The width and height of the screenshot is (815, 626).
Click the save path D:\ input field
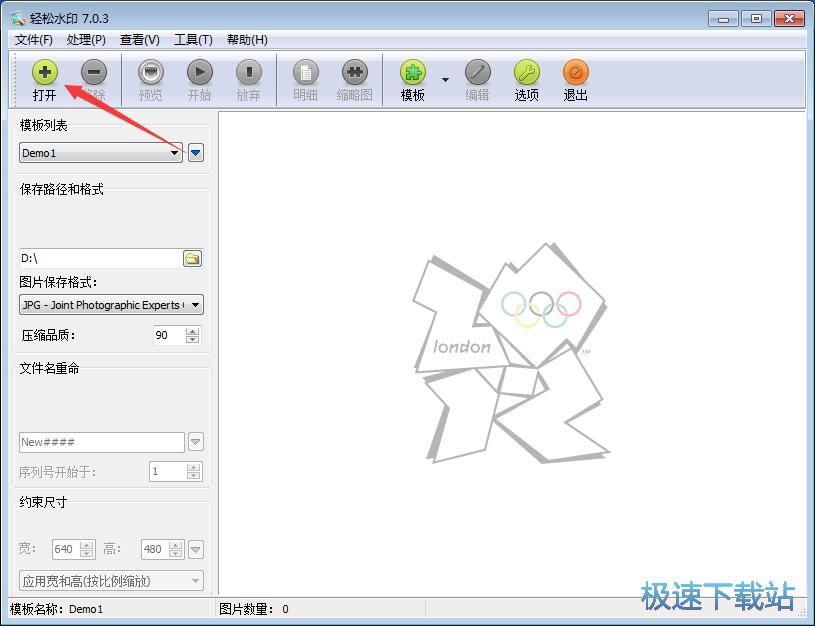(x=100, y=258)
